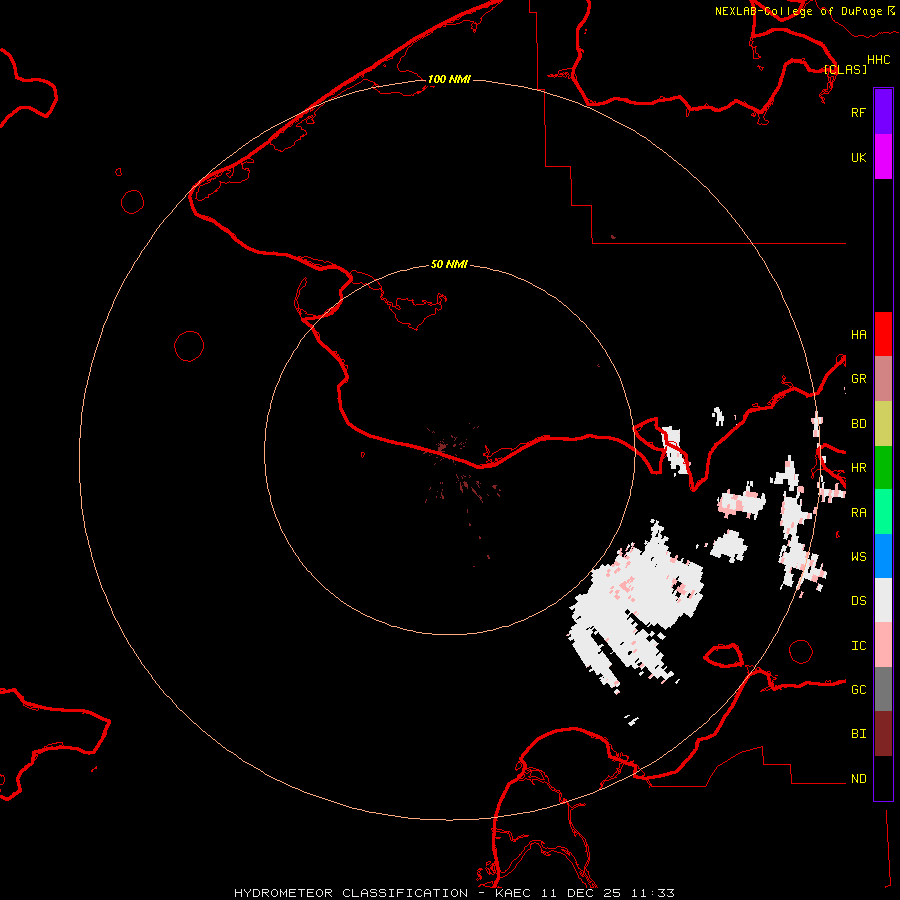This screenshot has height=900, width=900.
Task: Click the UK legend label
Action: (858, 157)
